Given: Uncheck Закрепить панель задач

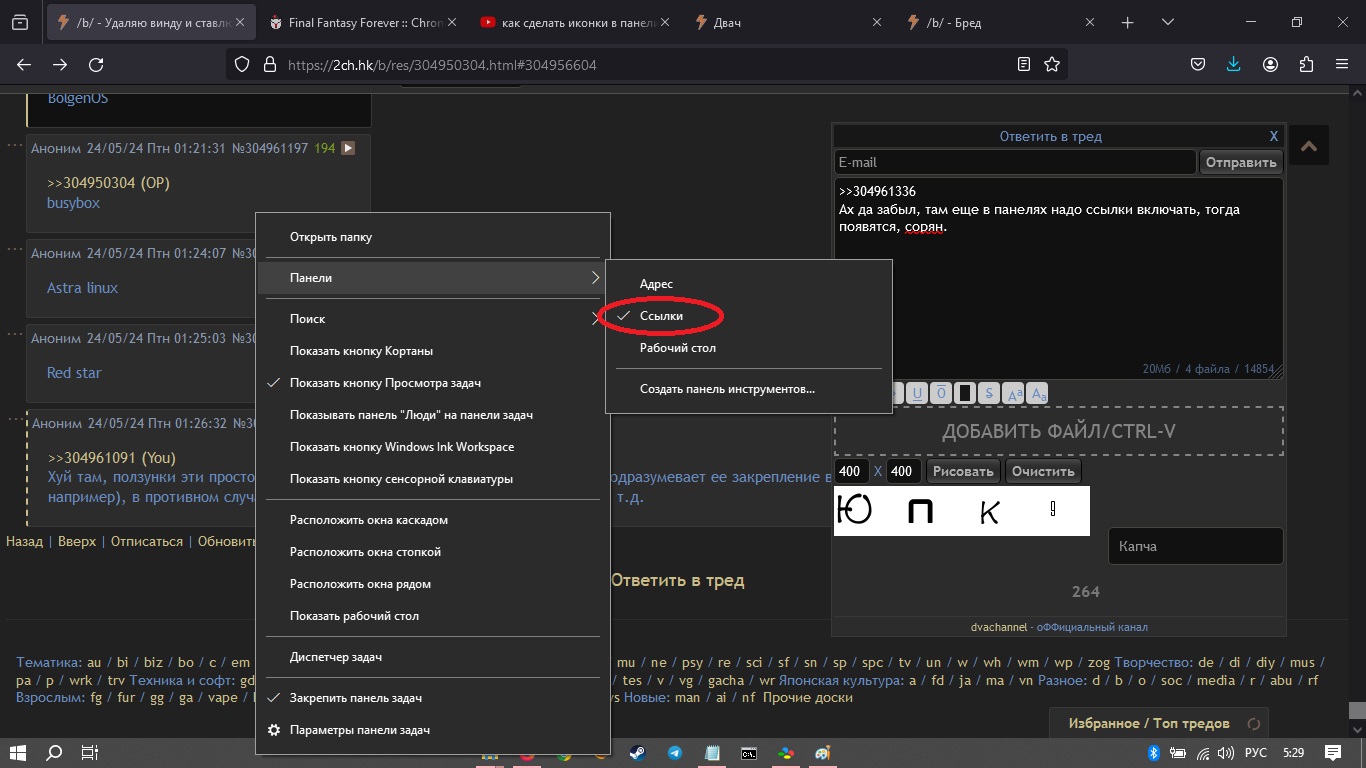Looking at the screenshot, I should [434, 698].
